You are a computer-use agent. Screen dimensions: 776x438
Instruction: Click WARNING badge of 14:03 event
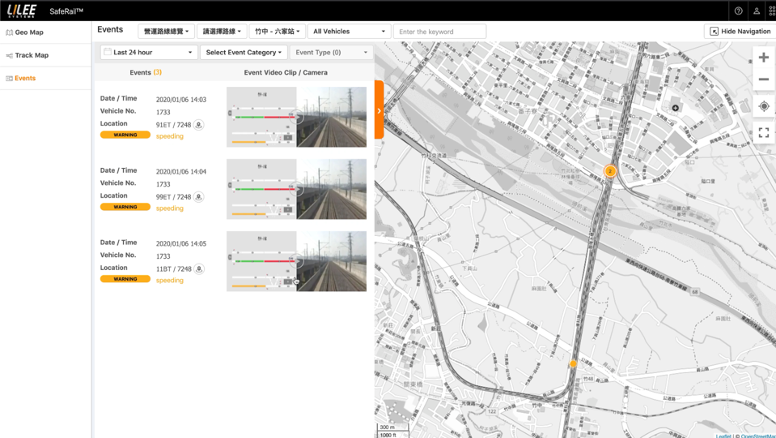pos(125,135)
